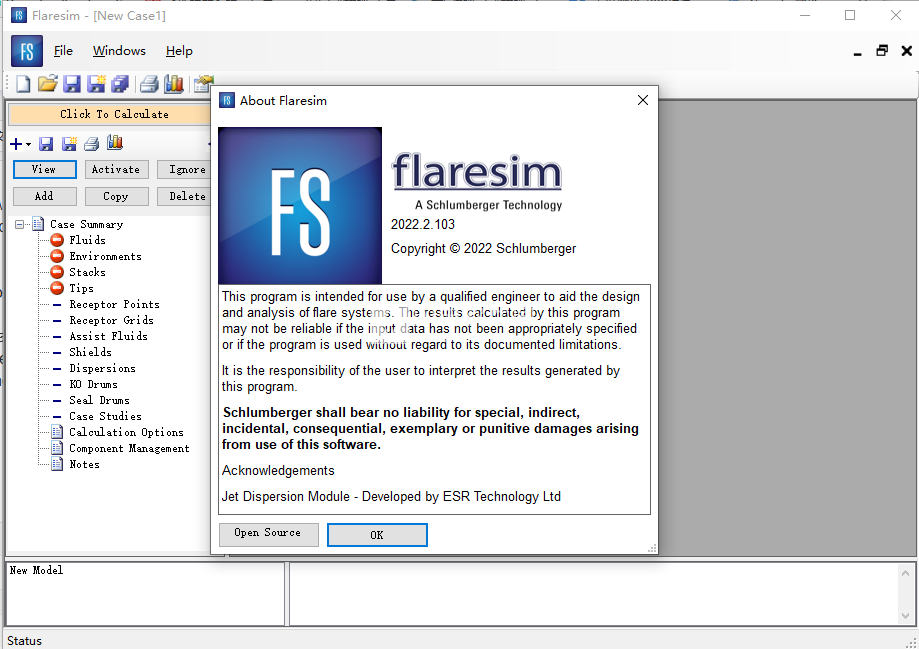Close the About Flaresim dialog
Screen dimensions: 919x649
tap(642, 100)
